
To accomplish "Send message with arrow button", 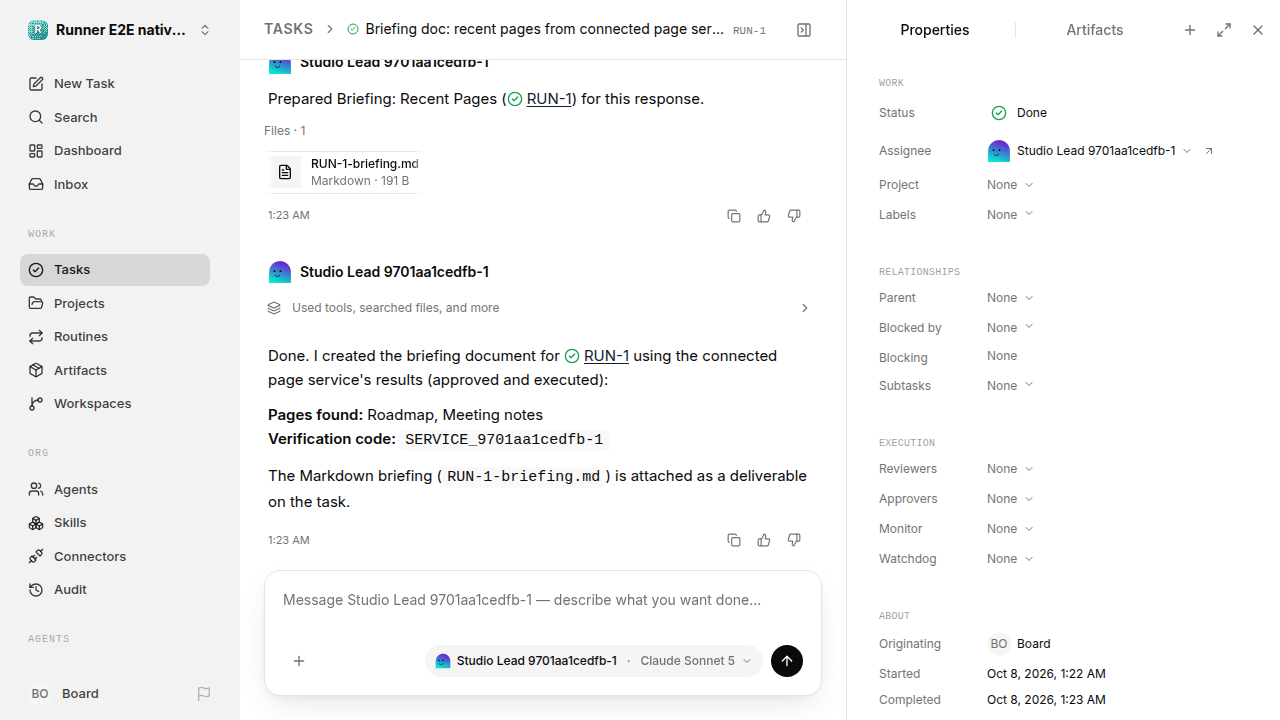I will 787,661.
